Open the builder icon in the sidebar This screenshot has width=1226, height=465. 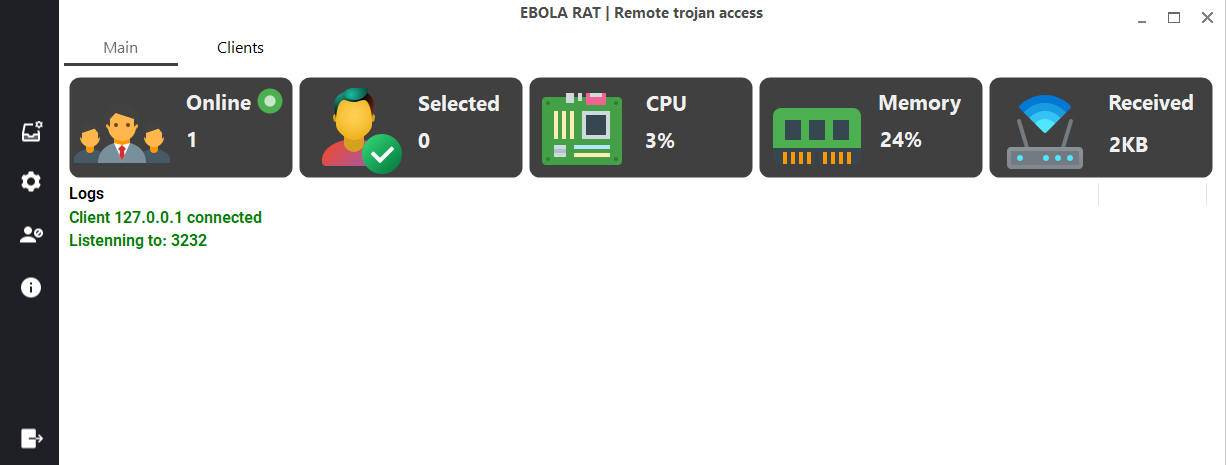[x=31, y=132]
